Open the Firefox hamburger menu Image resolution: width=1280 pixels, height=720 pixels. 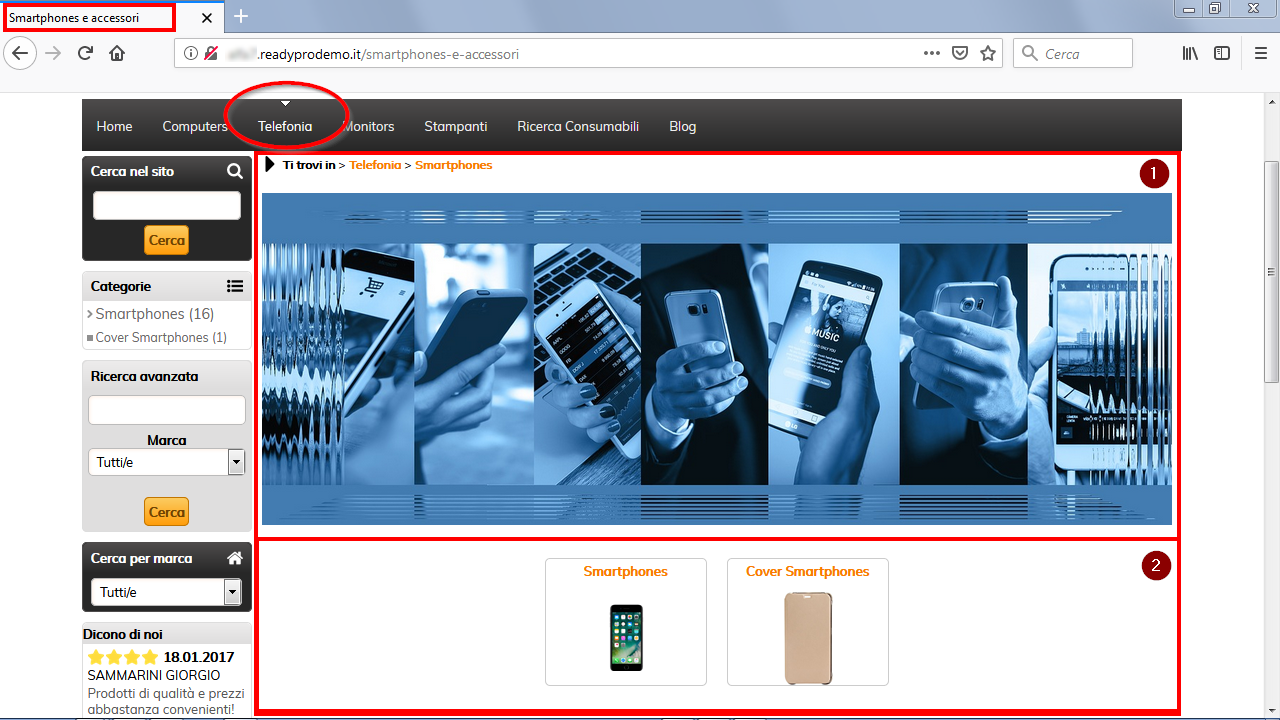point(1260,54)
